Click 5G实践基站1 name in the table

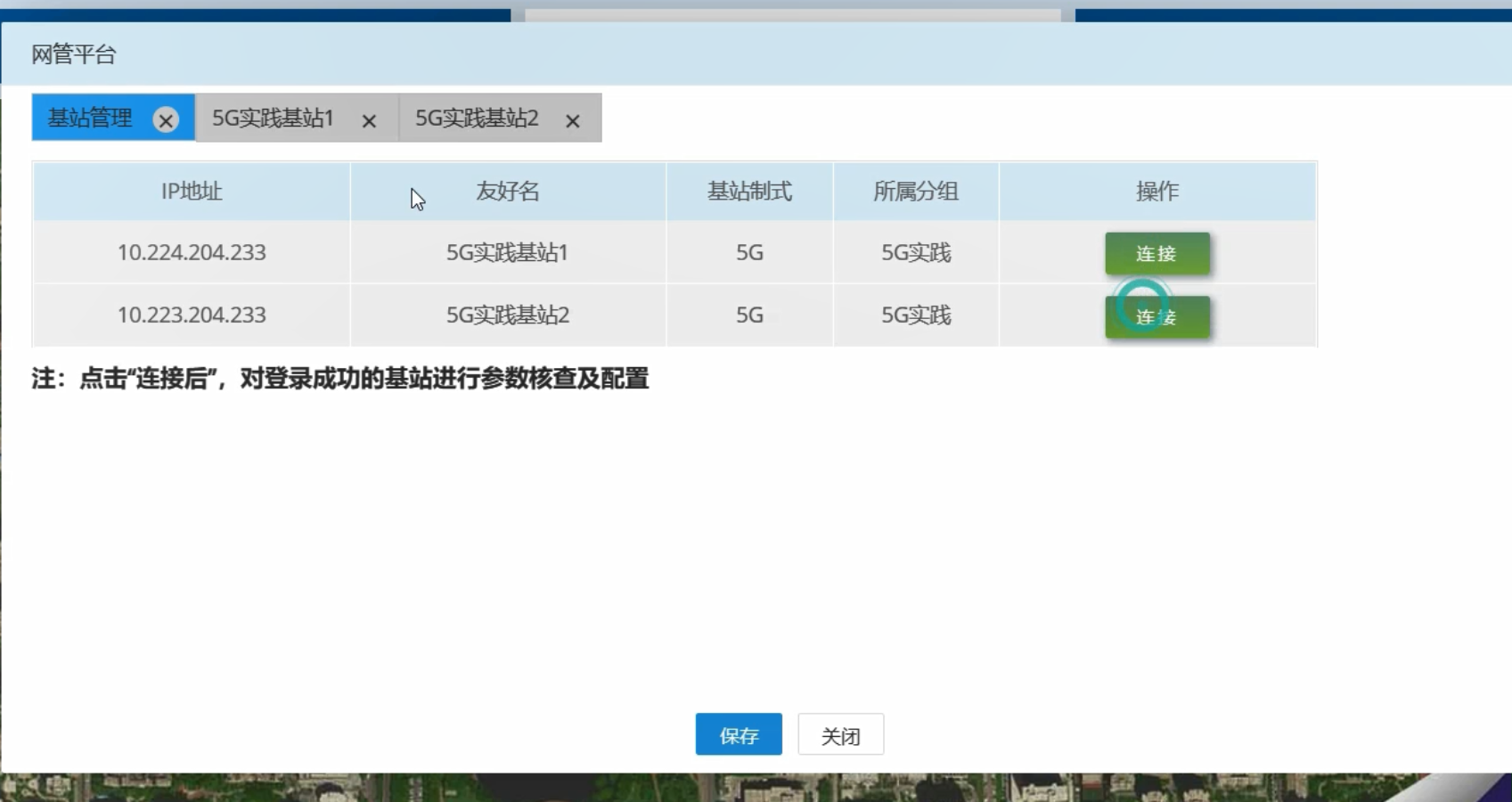pyautogui.click(x=507, y=253)
